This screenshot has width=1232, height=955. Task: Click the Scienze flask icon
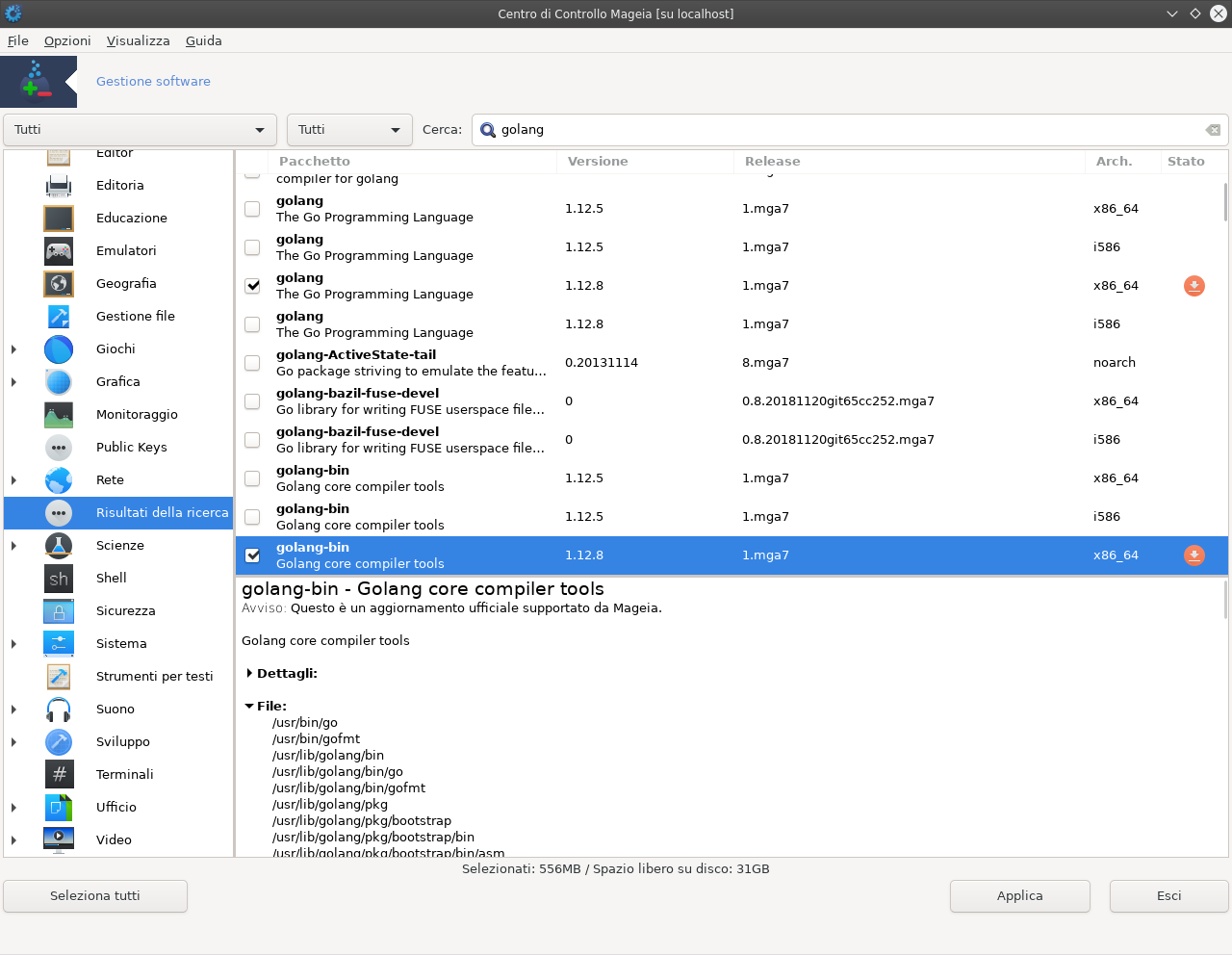coord(59,545)
